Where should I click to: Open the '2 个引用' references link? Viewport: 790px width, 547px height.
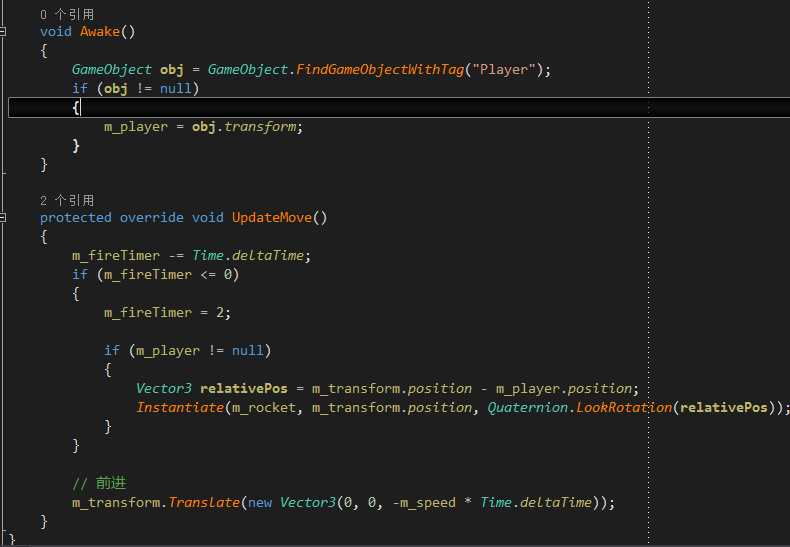click(67, 200)
